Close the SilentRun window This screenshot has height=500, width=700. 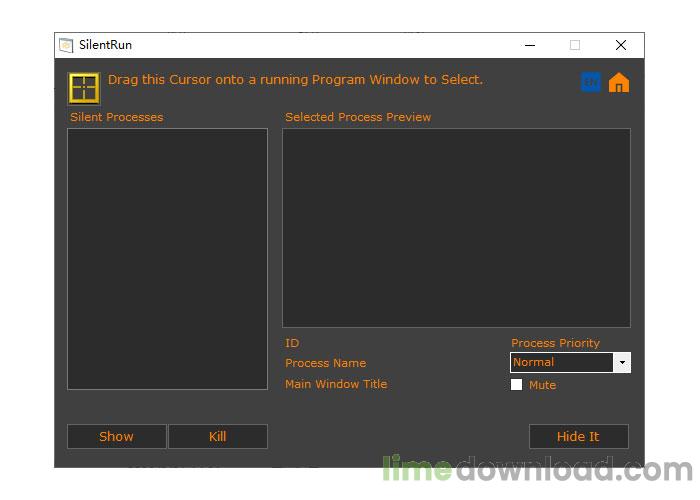[621, 45]
